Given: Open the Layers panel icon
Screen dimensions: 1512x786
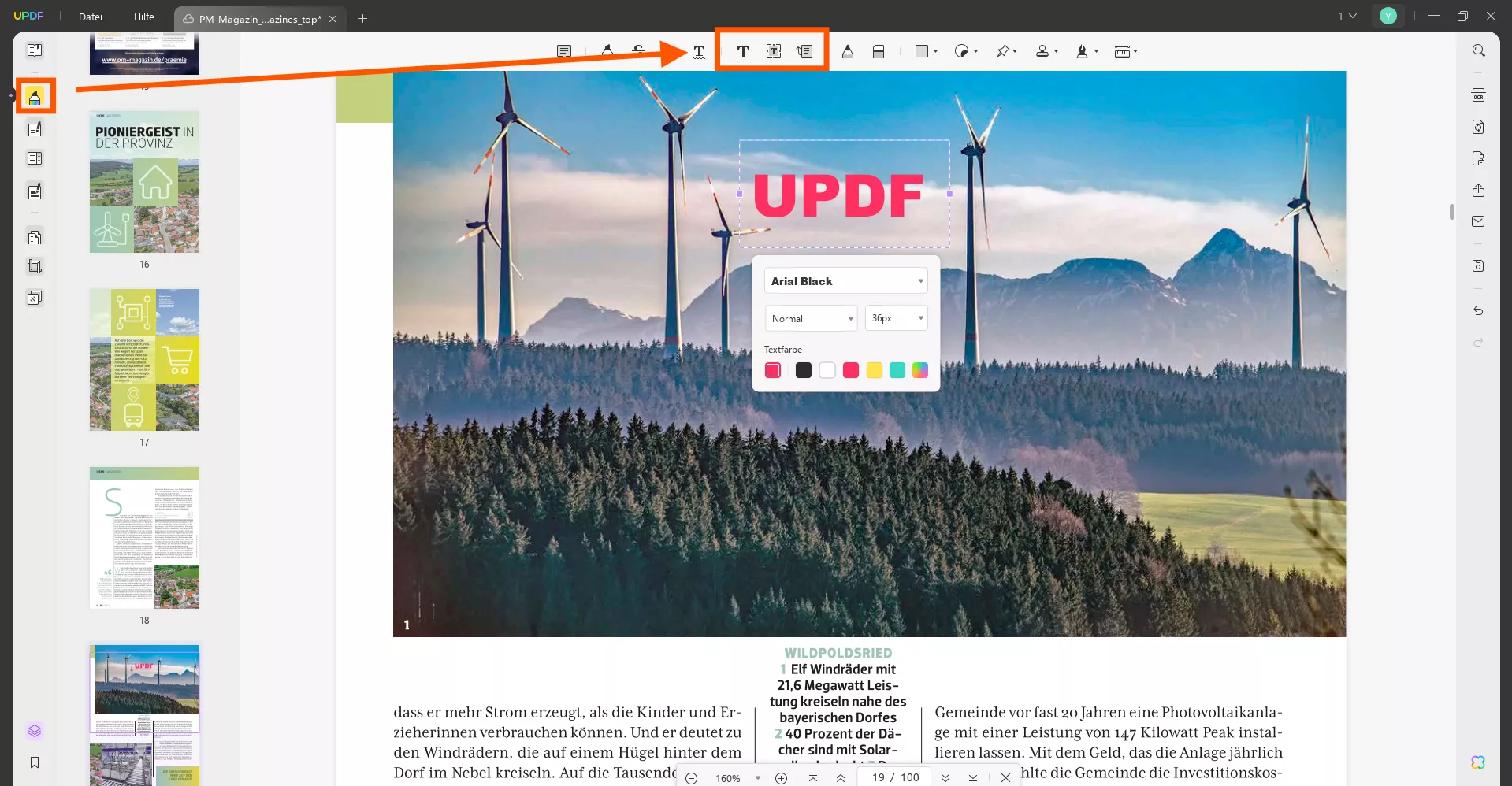Looking at the screenshot, I should [x=35, y=731].
